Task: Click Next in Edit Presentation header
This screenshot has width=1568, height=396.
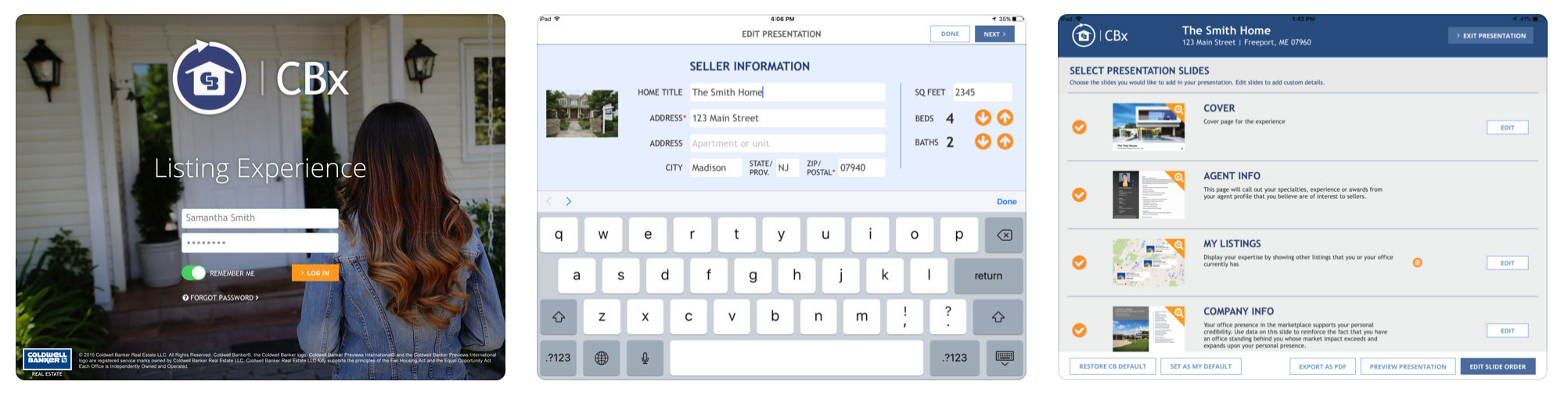Action: coord(994,34)
